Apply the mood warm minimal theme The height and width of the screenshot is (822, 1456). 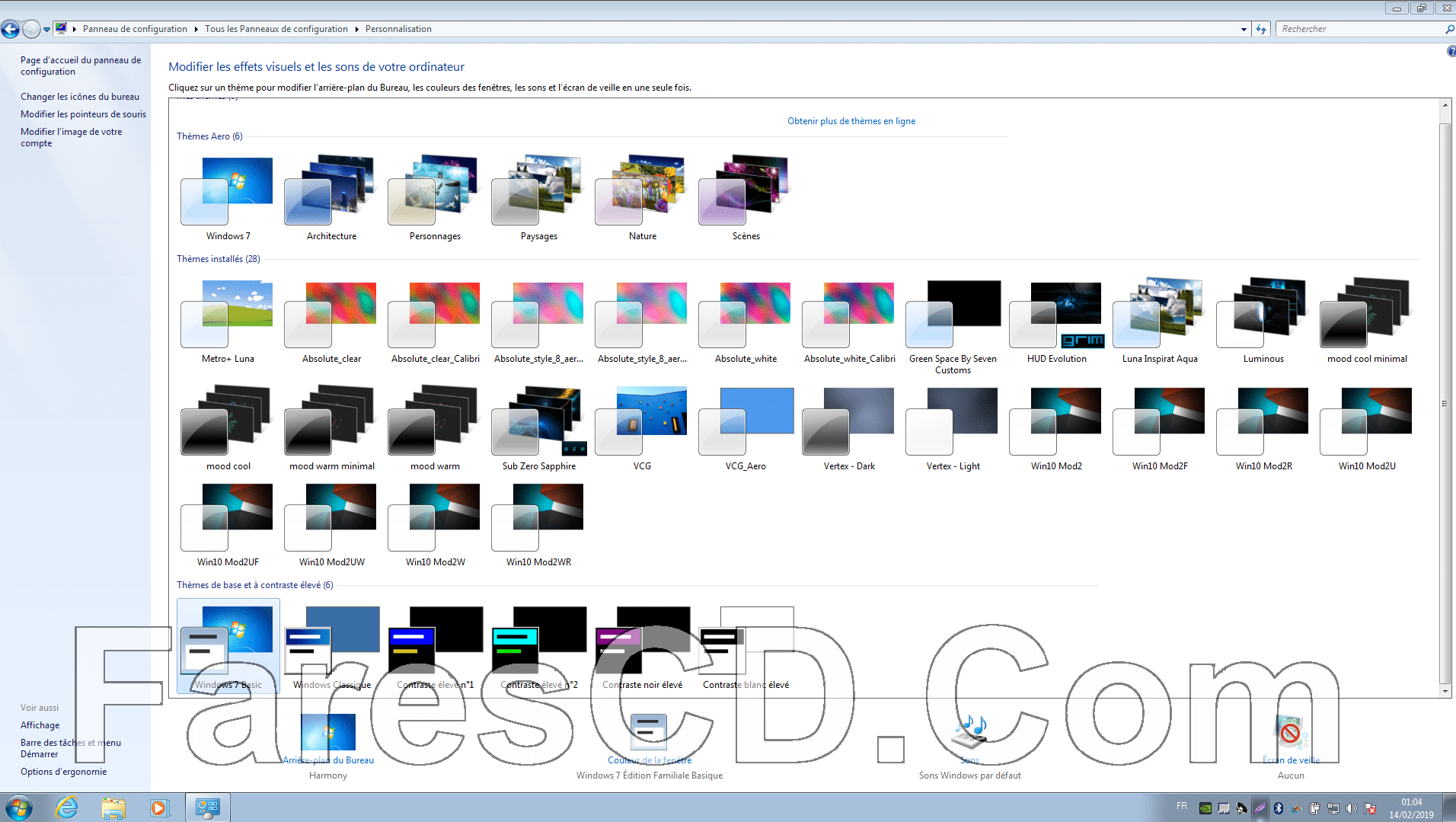coord(331,427)
